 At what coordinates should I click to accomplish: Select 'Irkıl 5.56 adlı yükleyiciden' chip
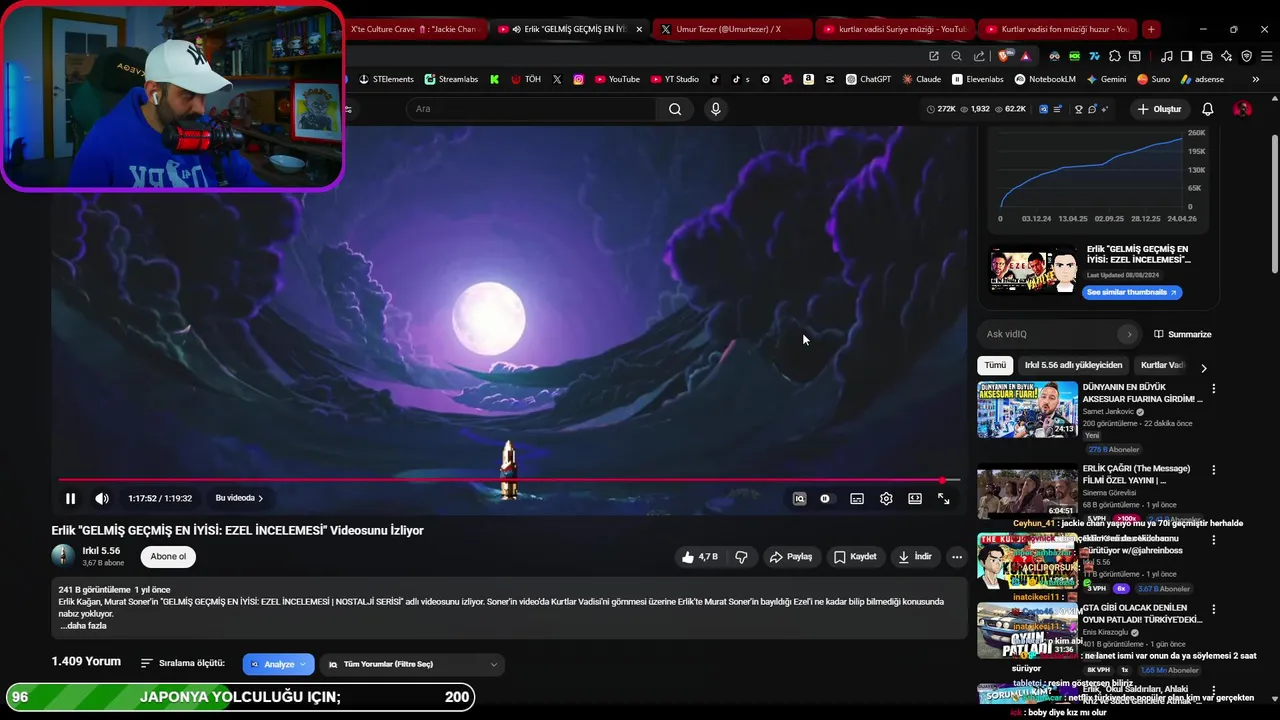[x=1073, y=365]
